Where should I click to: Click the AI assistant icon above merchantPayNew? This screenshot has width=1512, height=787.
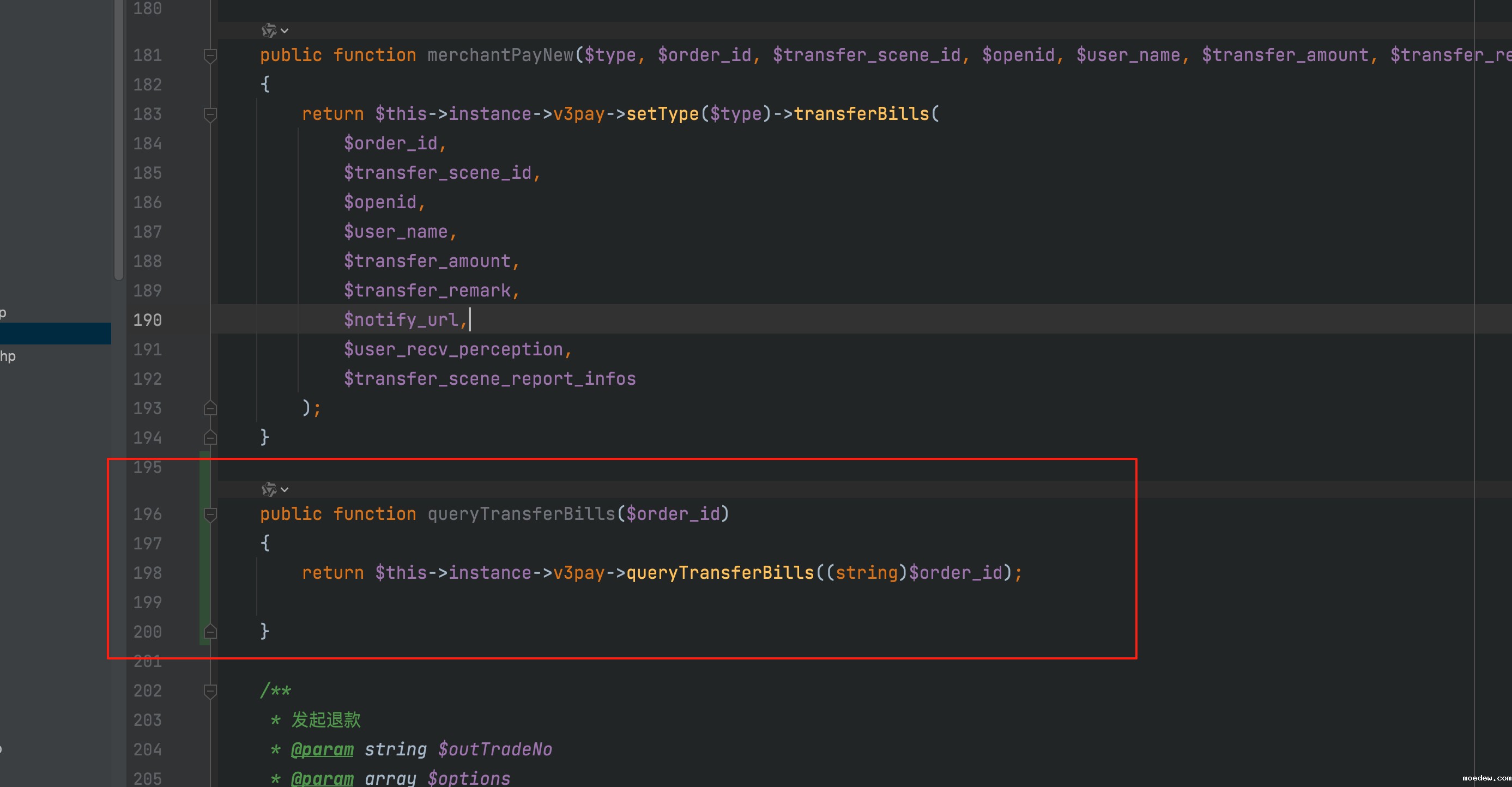click(x=268, y=31)
